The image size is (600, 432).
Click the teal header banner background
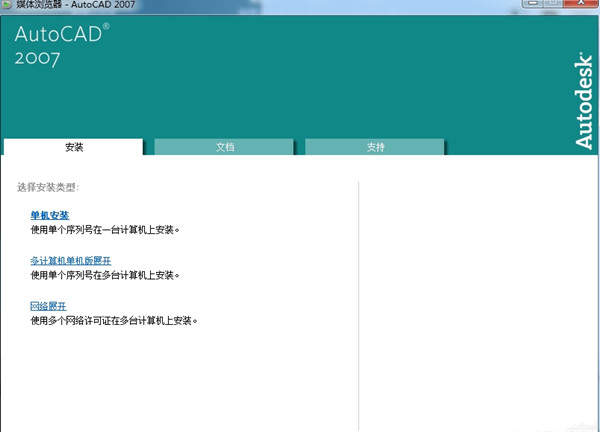click(x=300, y=80)
